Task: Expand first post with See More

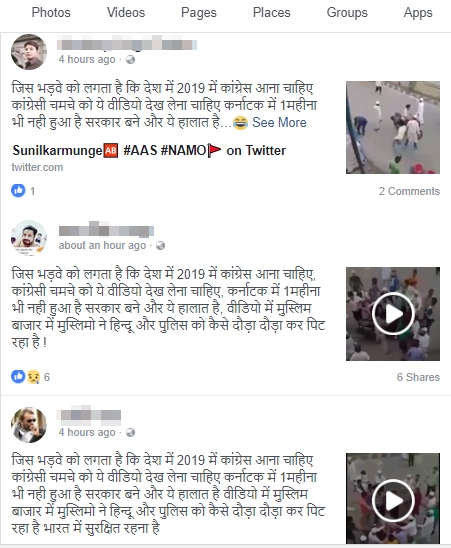Action: pyautogui.click(x=279, y=122)
